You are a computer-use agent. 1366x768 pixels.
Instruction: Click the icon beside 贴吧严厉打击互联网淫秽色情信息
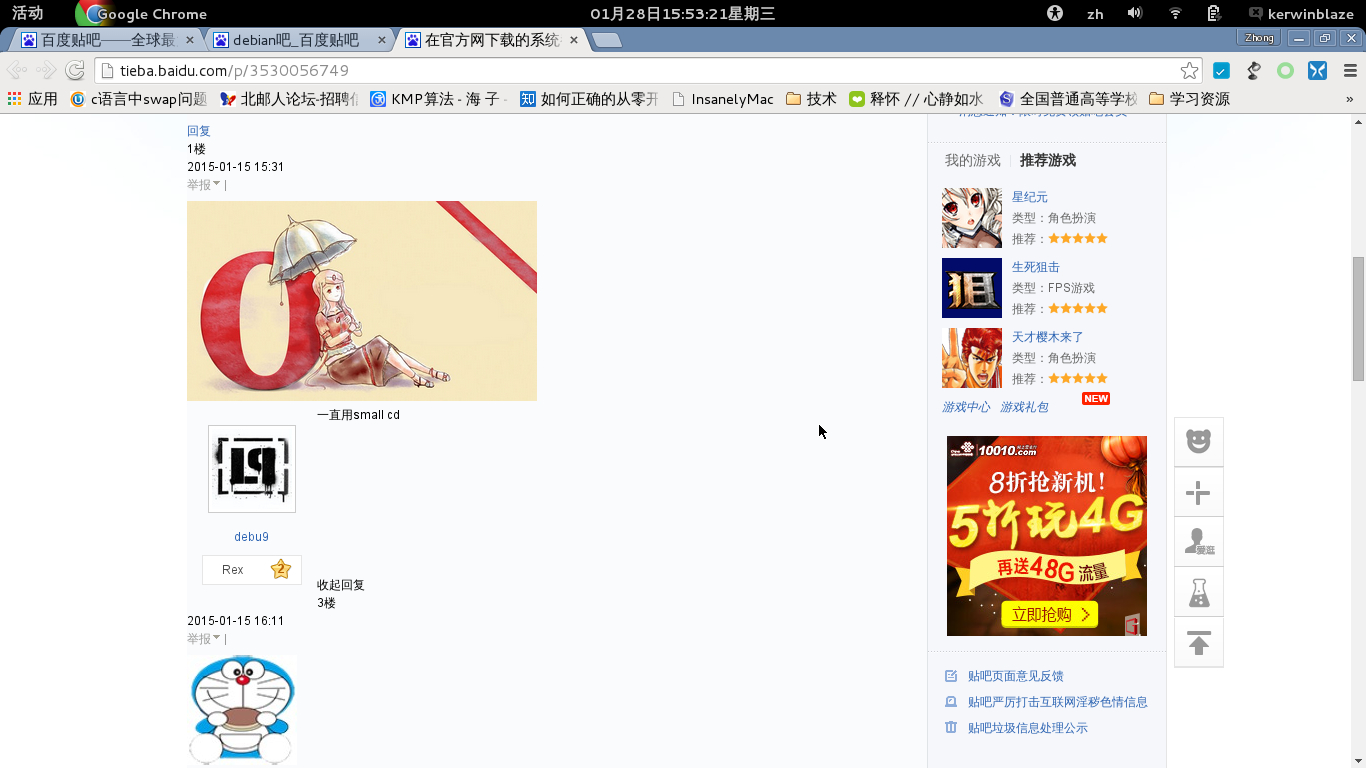point(951,702)
